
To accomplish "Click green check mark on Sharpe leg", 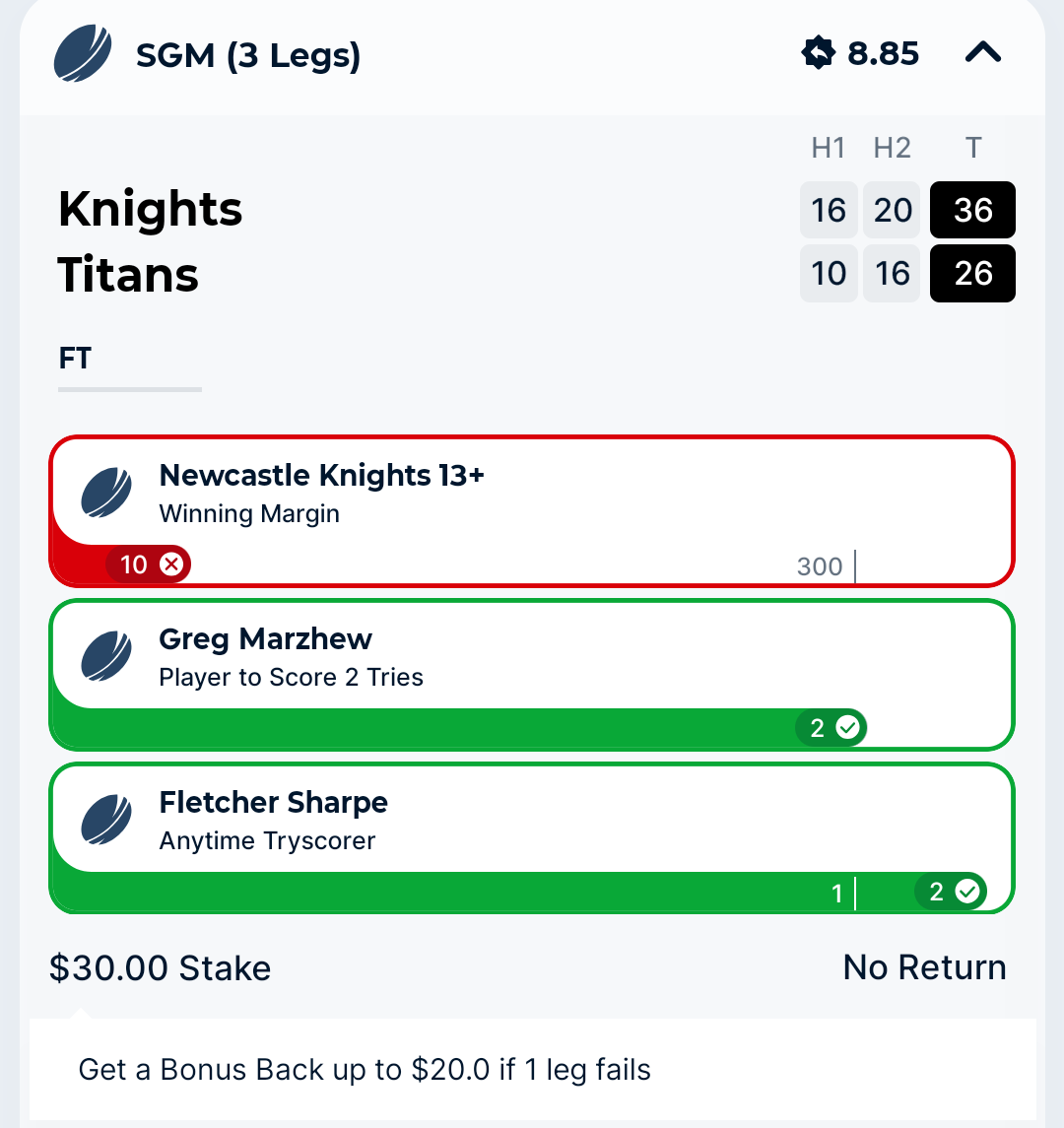I will tap(967, 892).
